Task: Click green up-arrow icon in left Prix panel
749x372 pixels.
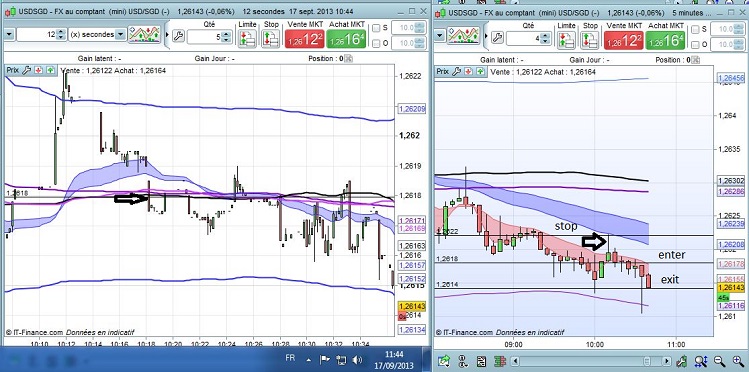Action: tap(51, 70)
